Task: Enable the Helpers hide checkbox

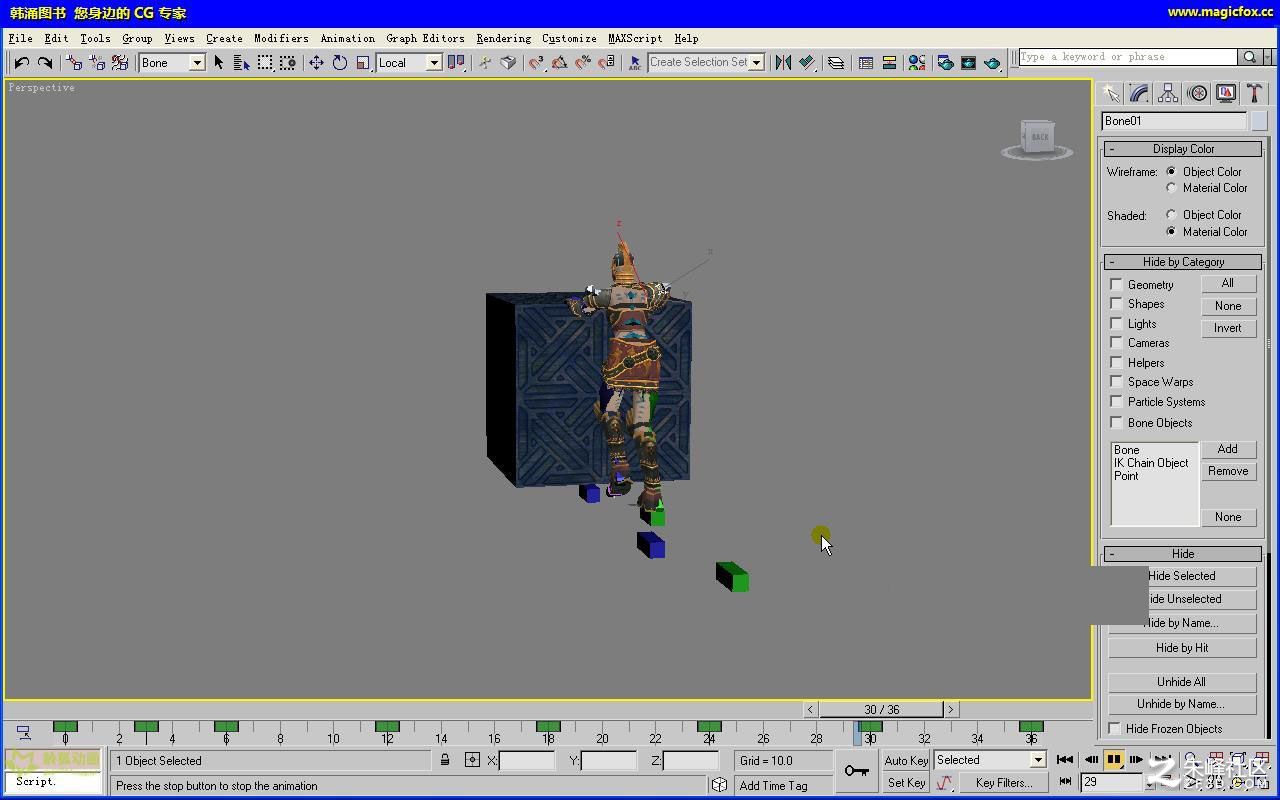Action: (1116, 363)
